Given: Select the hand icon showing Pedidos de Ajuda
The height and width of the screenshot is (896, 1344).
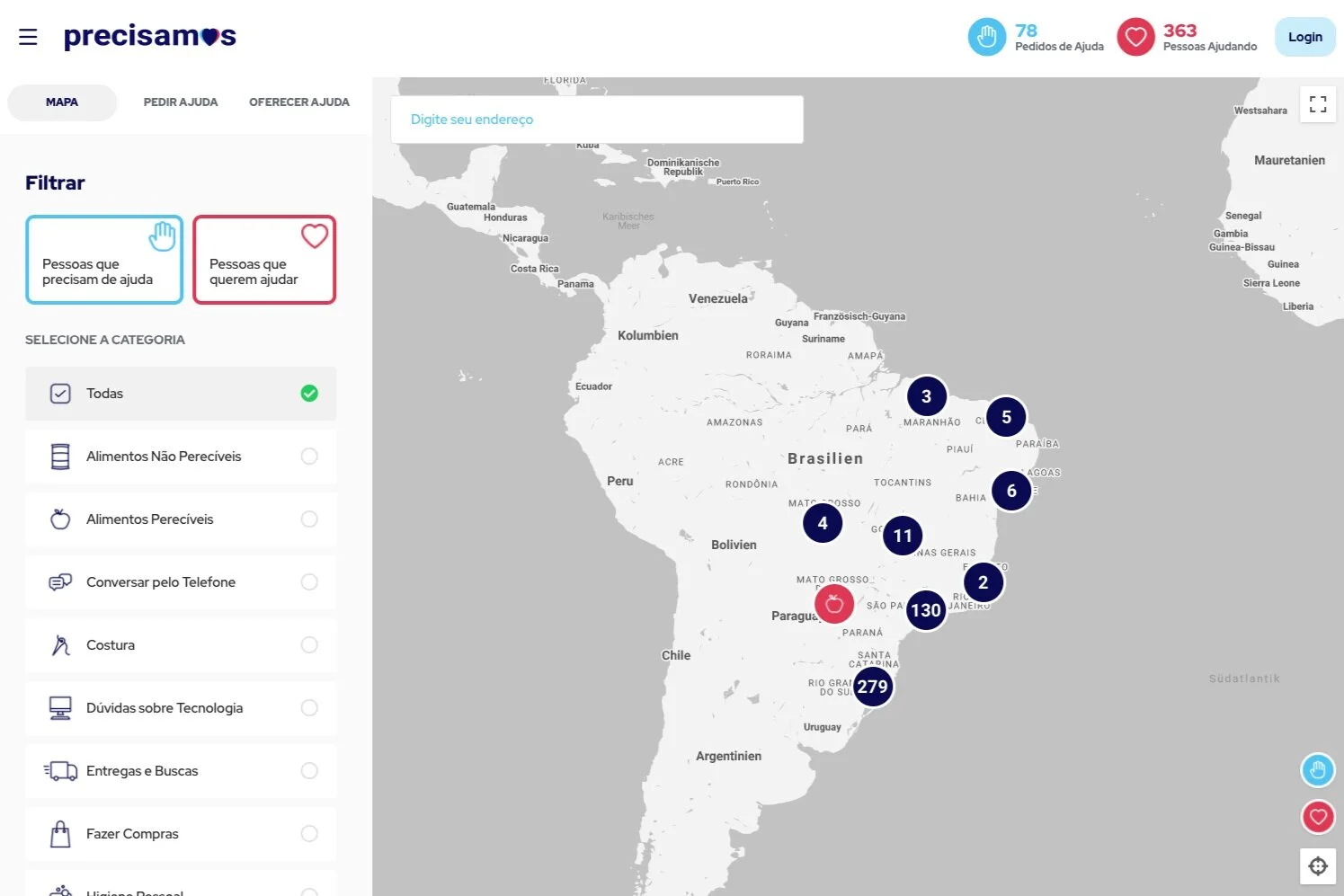Looking at the screenshot, I should (x=986, y=37).
